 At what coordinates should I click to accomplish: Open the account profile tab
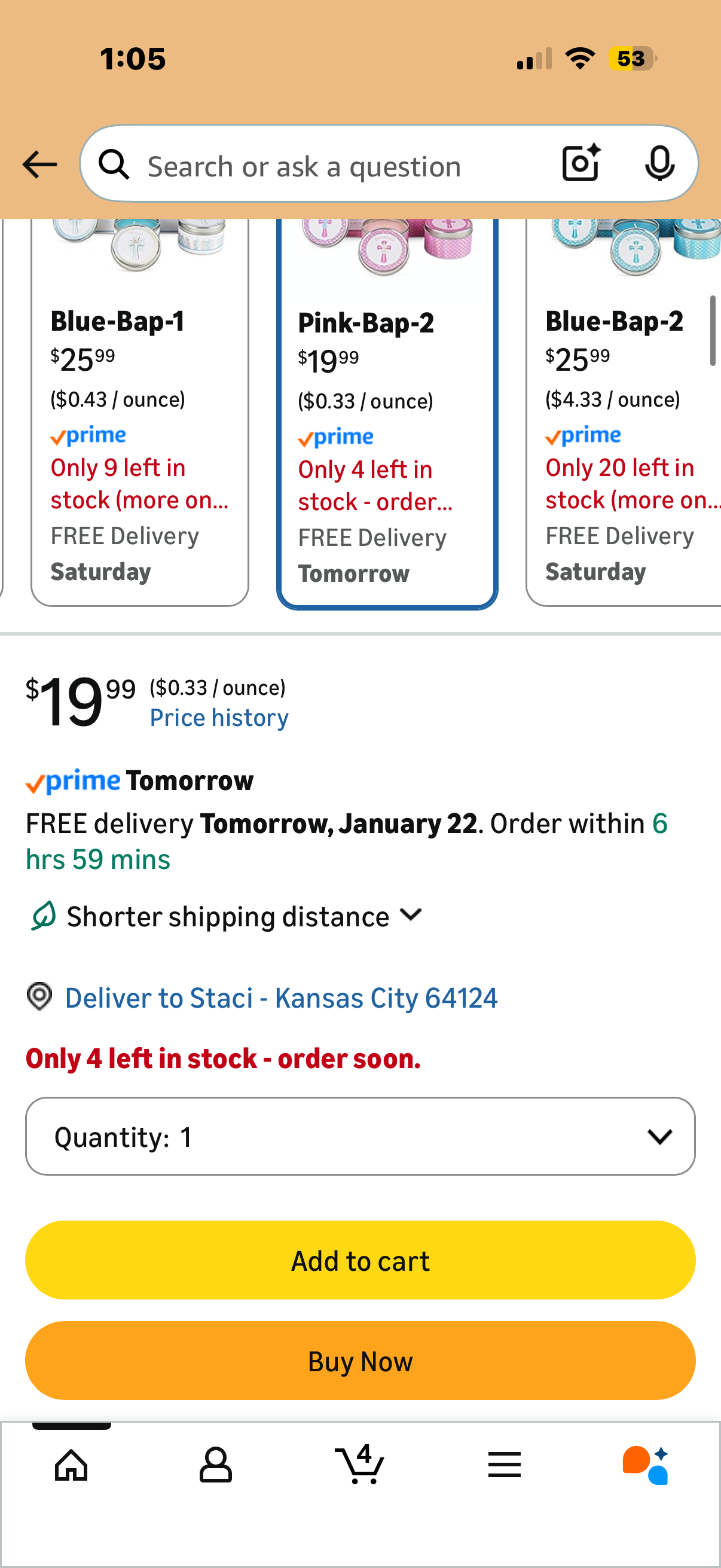215,1465
